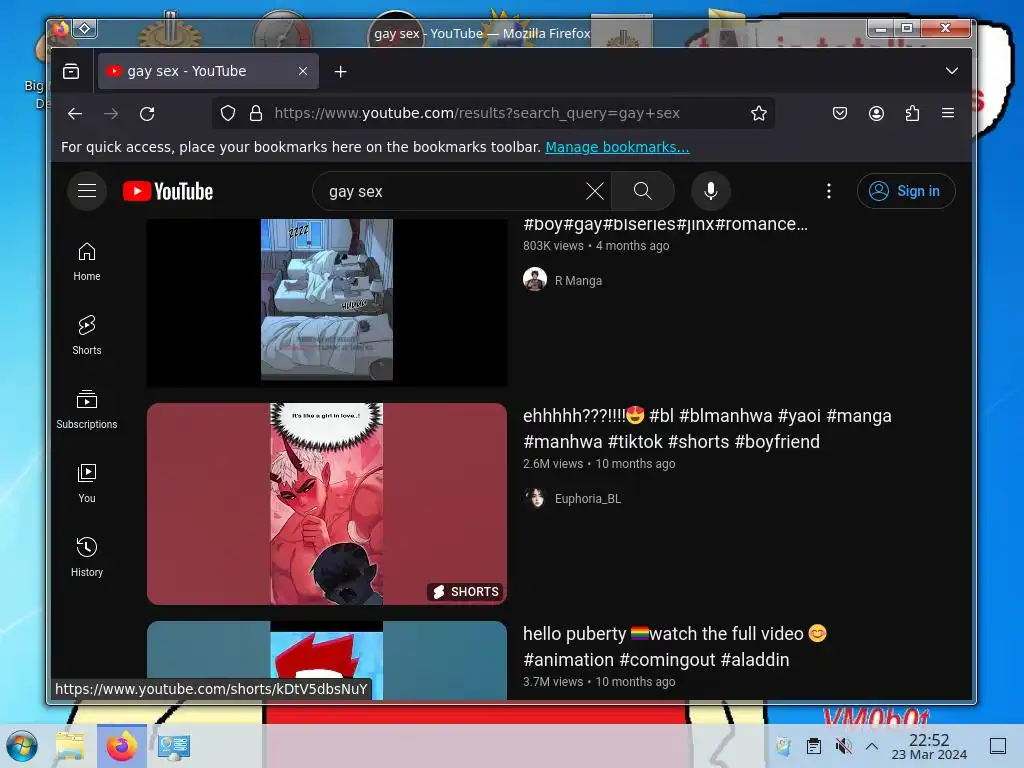Clear the search box with the X

(594, 191)
